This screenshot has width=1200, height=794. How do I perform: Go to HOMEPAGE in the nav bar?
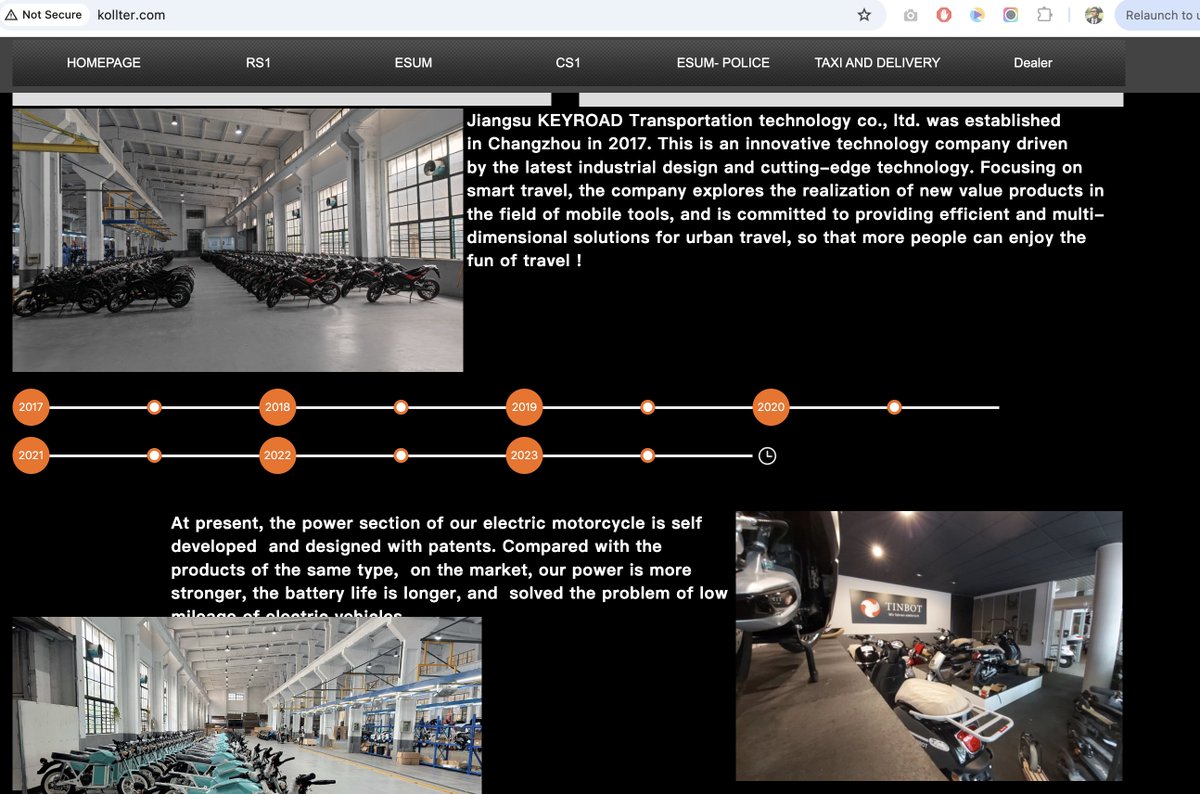tap(104, 62)
